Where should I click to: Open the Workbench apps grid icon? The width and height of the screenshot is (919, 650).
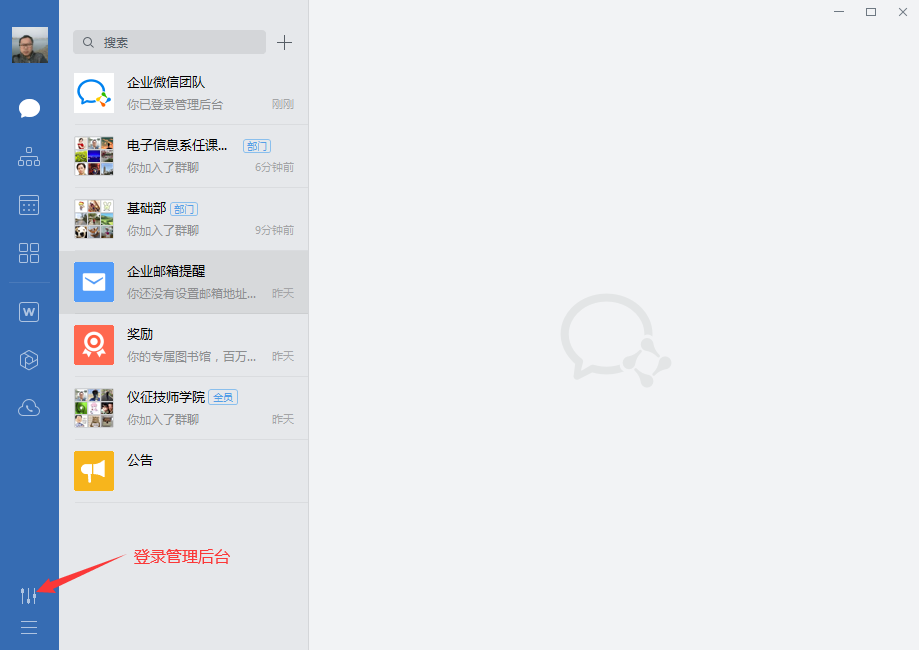29,253
